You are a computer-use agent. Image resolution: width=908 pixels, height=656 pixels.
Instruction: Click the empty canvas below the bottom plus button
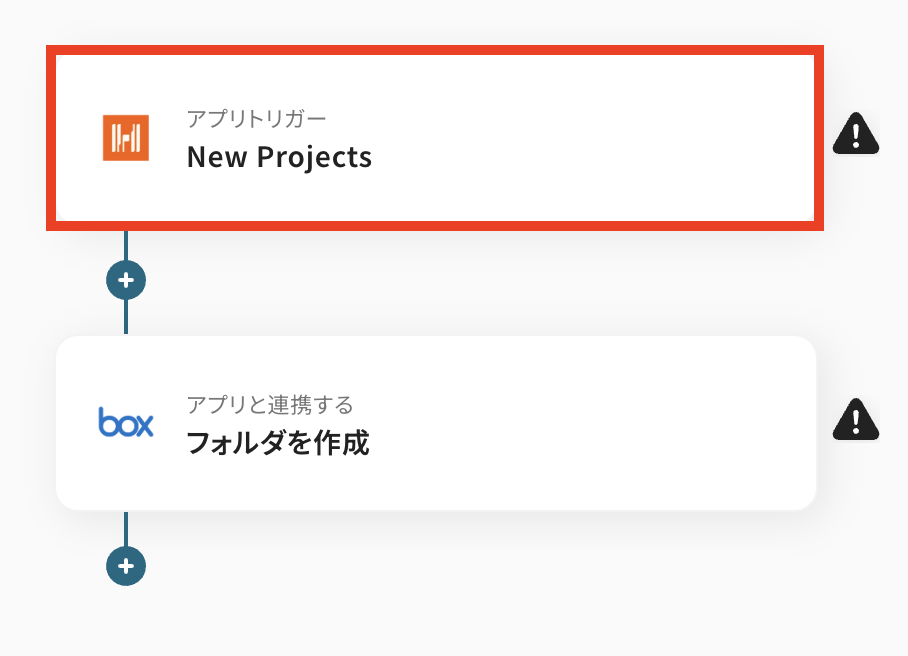126,625
